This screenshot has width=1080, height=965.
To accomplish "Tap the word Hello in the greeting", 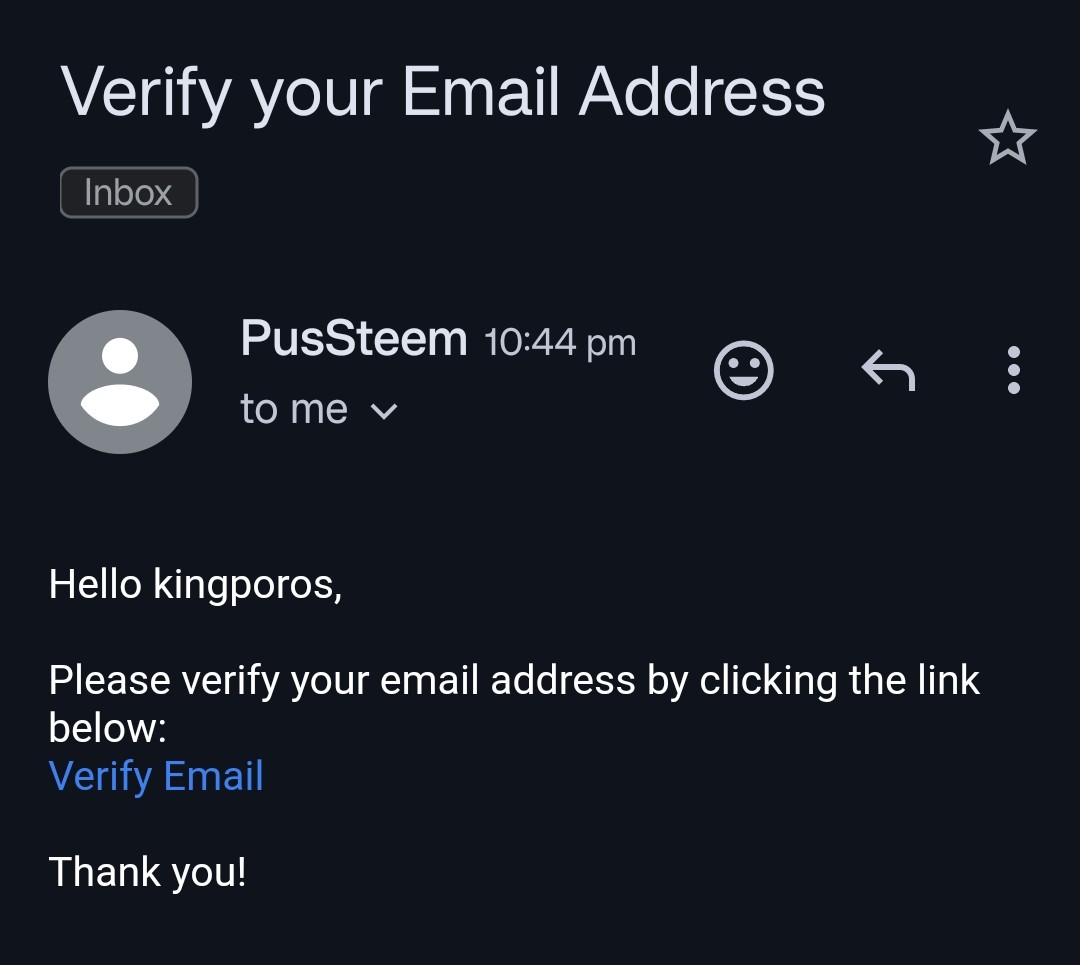I will [x=95, y=584].
